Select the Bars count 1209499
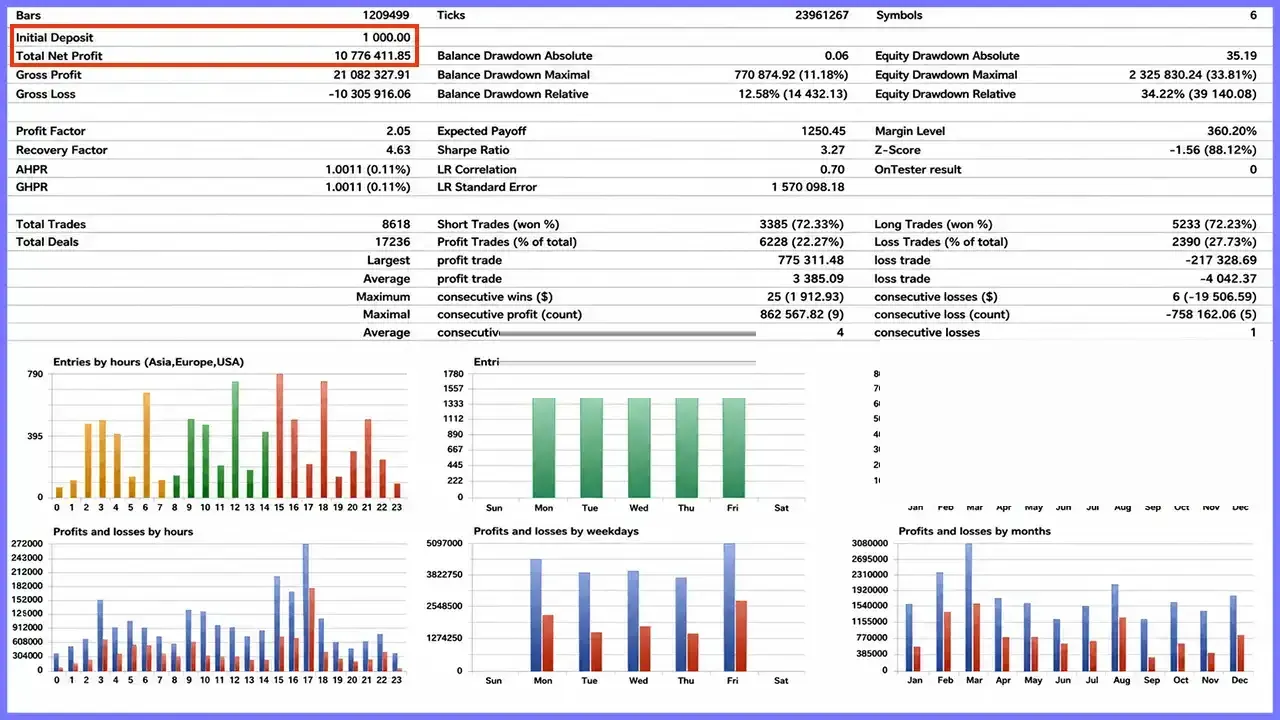The width and height of the screenshot is (1280, 720). pyautogui.click(x=386, y=16)
